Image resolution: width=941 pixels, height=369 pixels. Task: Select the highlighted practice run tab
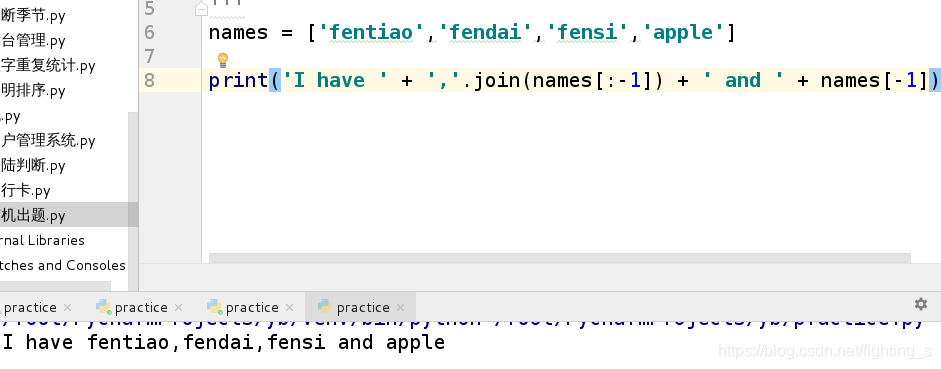(x=361, y=308)
